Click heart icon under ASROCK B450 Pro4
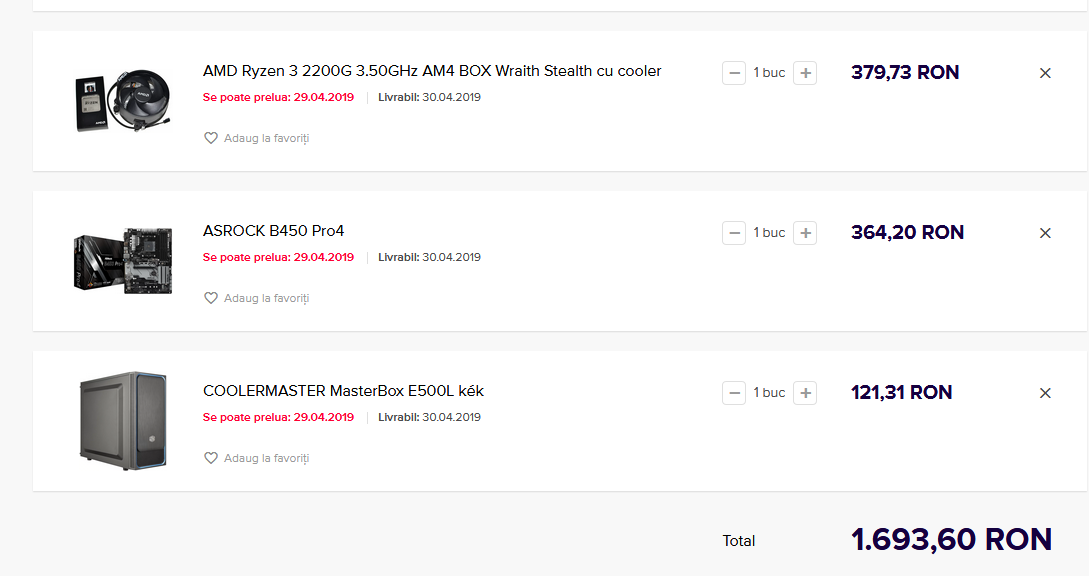 click(210, 298)
